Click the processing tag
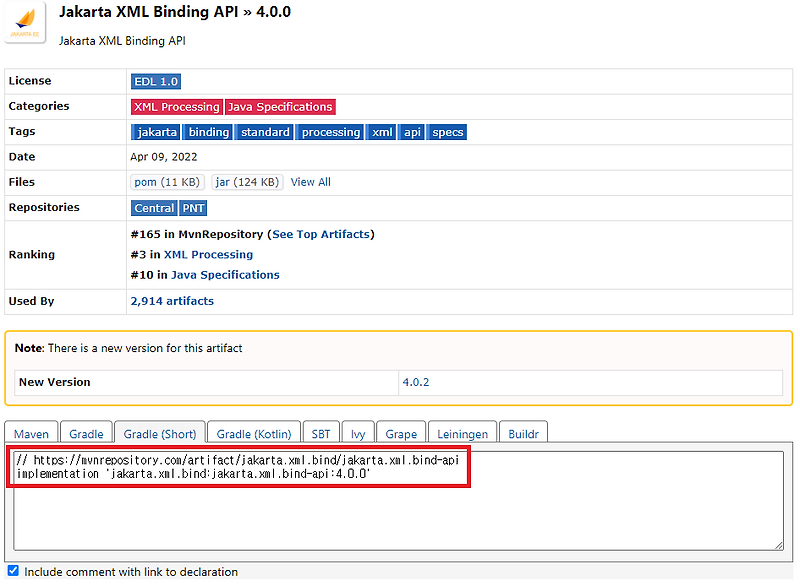Viewport: 800px width, 586px height. pos(330,131)
